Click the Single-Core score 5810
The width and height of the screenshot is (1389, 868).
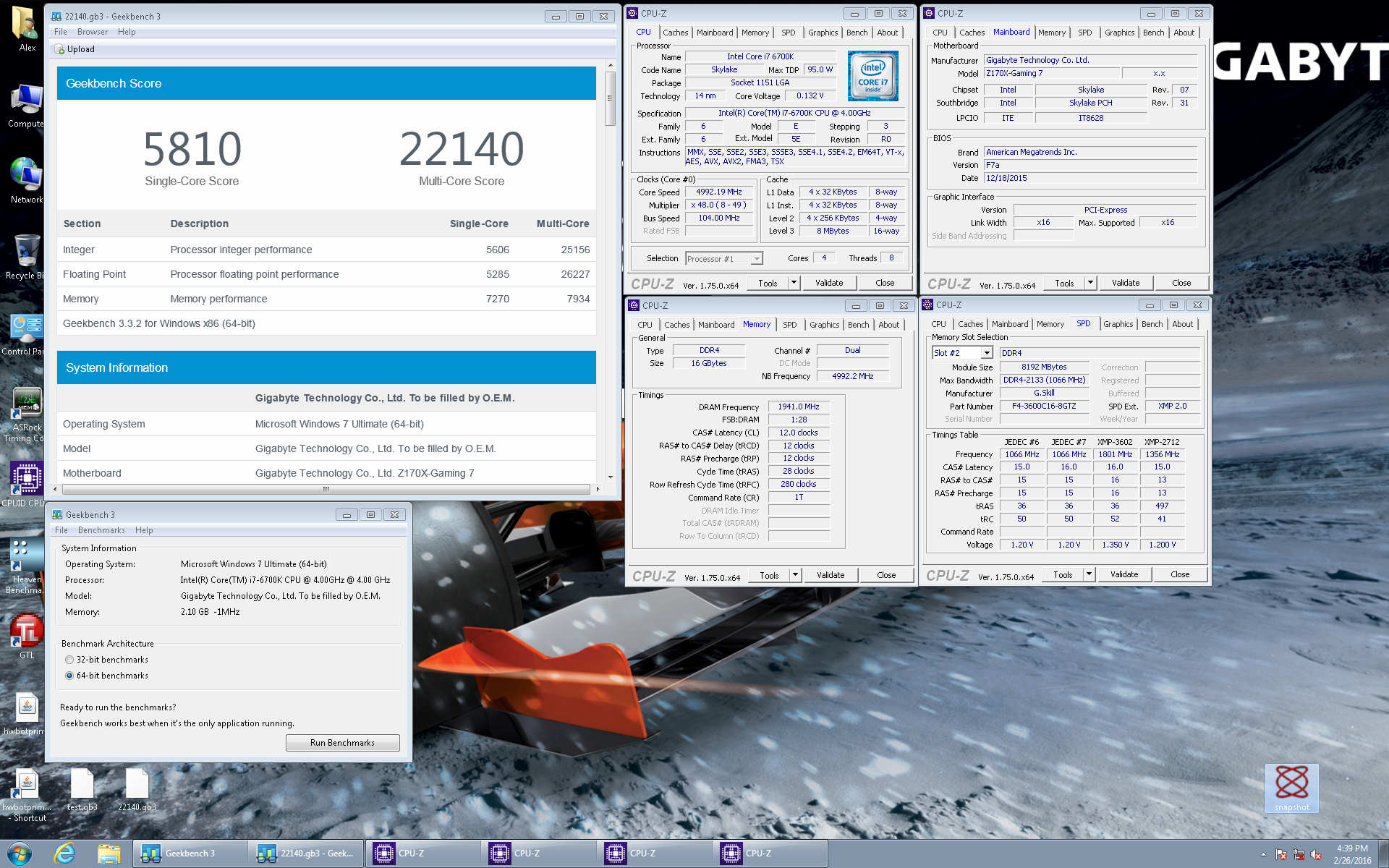(192, 149)
